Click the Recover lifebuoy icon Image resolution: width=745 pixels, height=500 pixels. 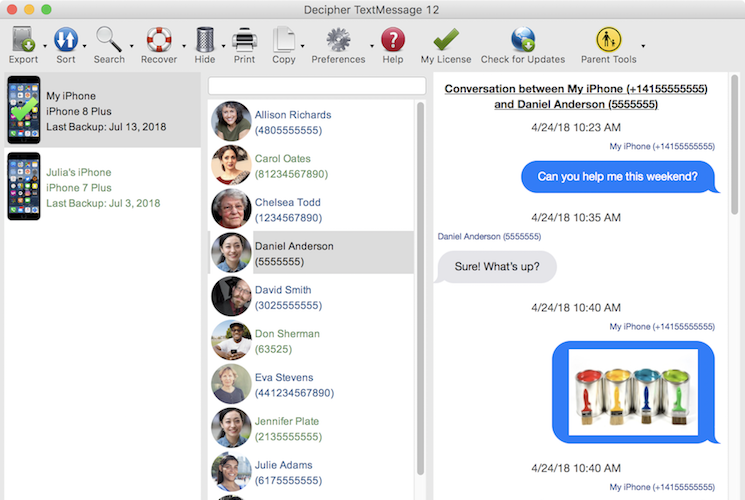pyautogui.click(x=159, y=40)
